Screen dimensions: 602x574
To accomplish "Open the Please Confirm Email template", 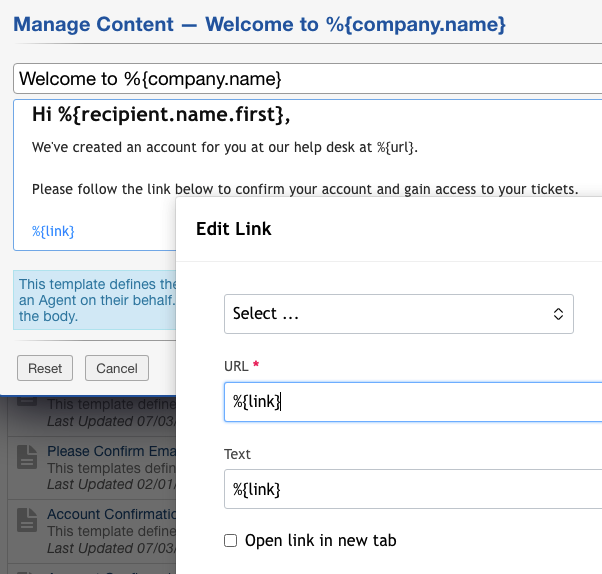I will [110, 451].
